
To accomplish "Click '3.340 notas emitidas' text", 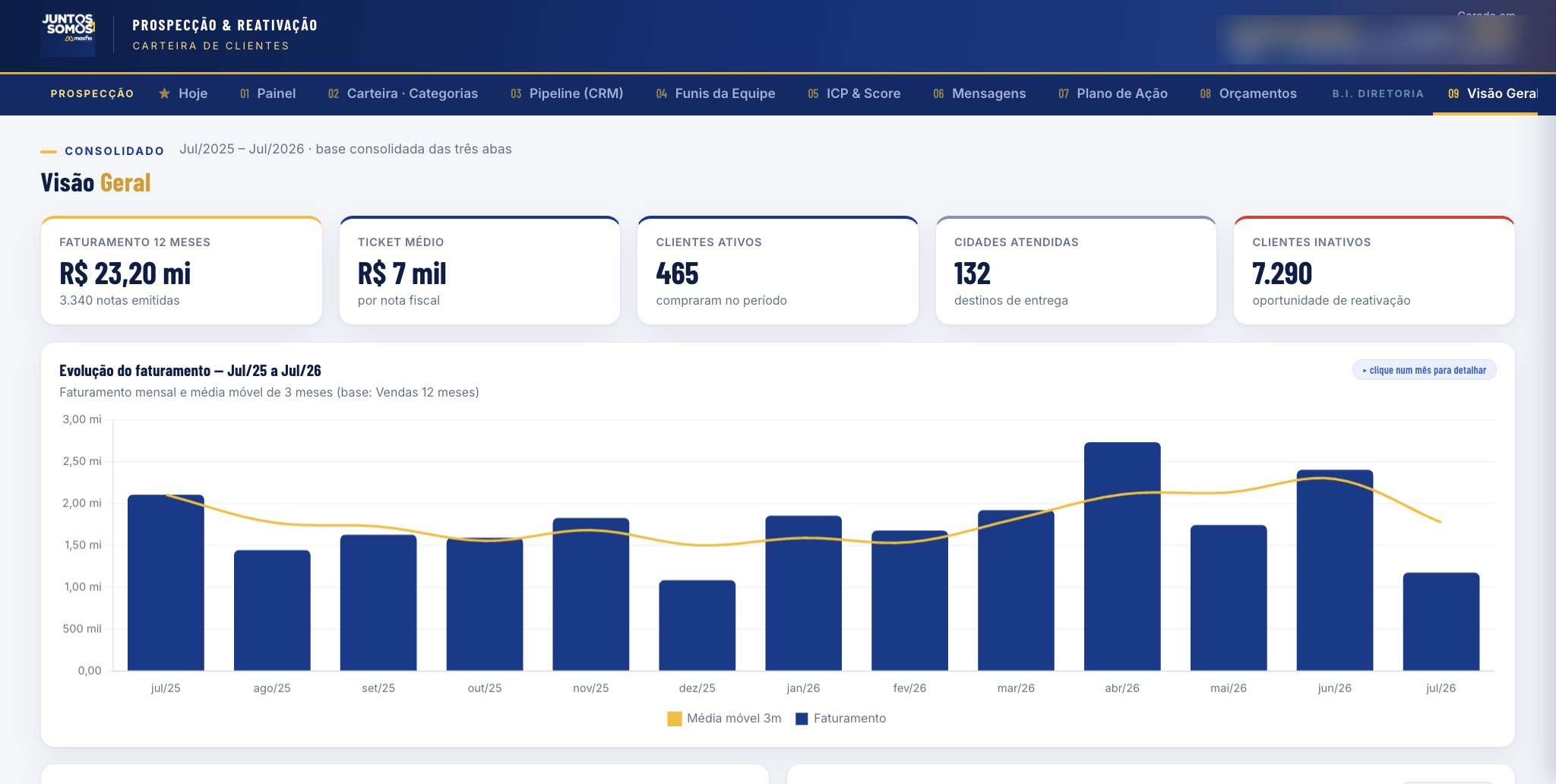I will (x=119, y=301).
